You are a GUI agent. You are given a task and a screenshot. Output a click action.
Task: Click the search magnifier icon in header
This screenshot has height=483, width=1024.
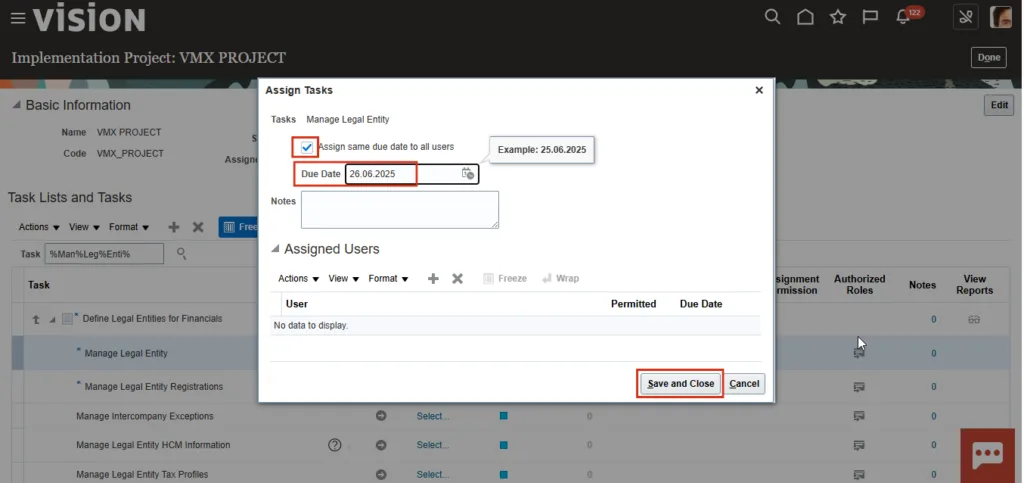[772, 17]
